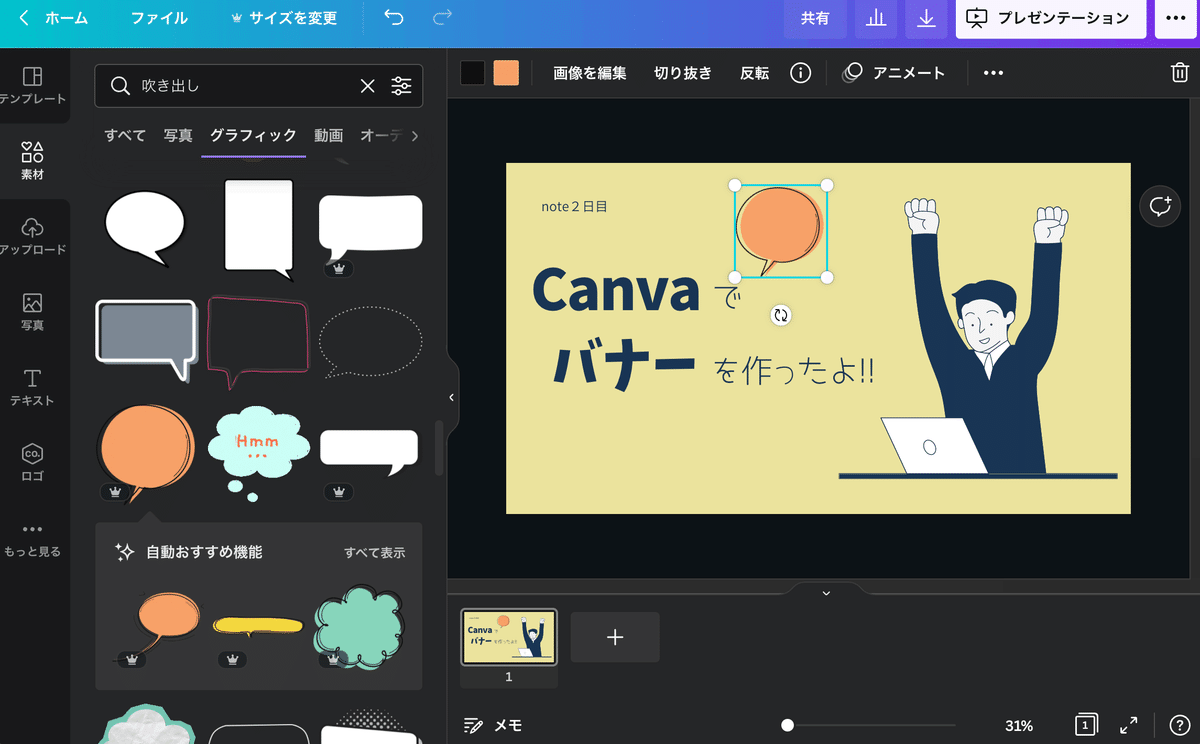
Task: Delete element with the trash icon
Action: click(1179, 73)
